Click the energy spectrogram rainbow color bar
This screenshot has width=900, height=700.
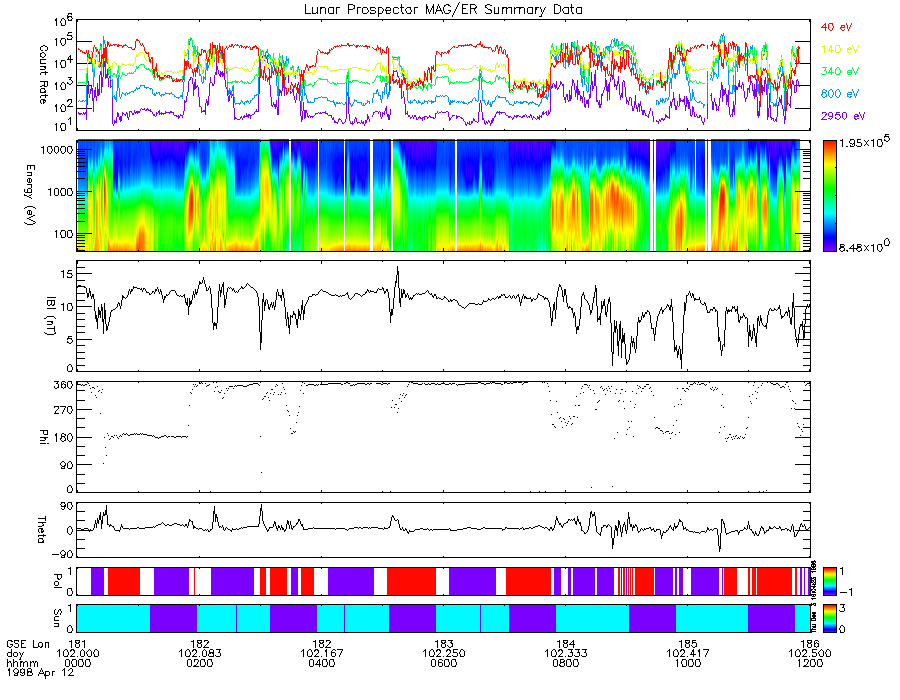tap(829, 196)
